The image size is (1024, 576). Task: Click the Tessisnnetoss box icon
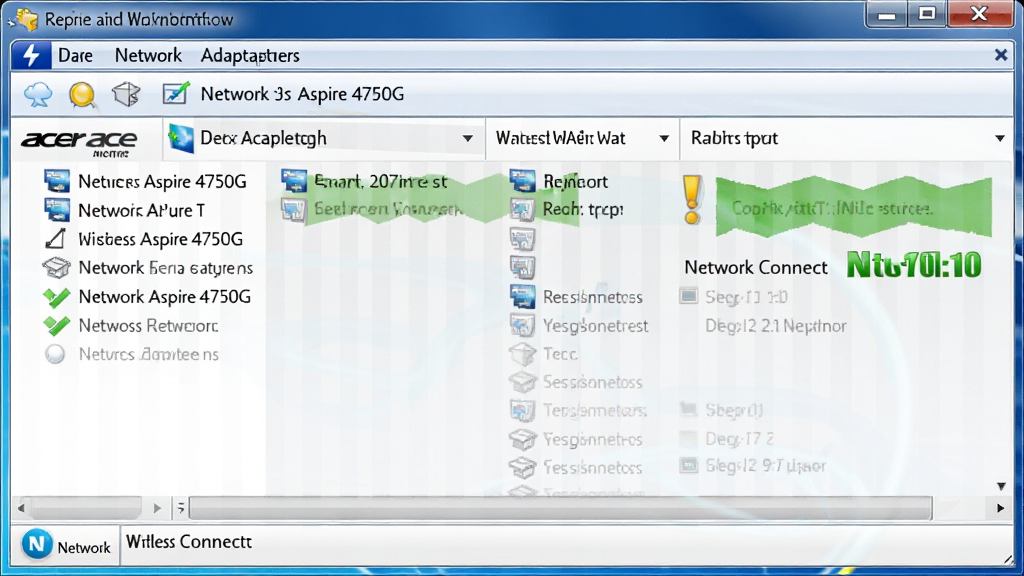coord(522,467)
